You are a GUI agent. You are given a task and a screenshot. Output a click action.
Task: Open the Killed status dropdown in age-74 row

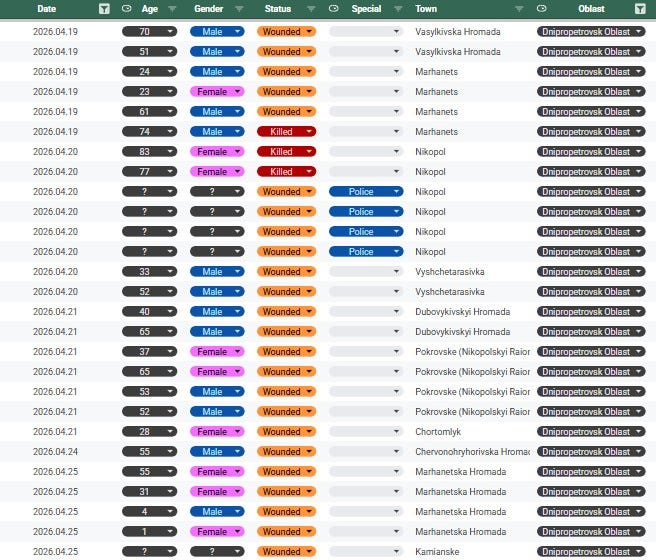(287, 132)
